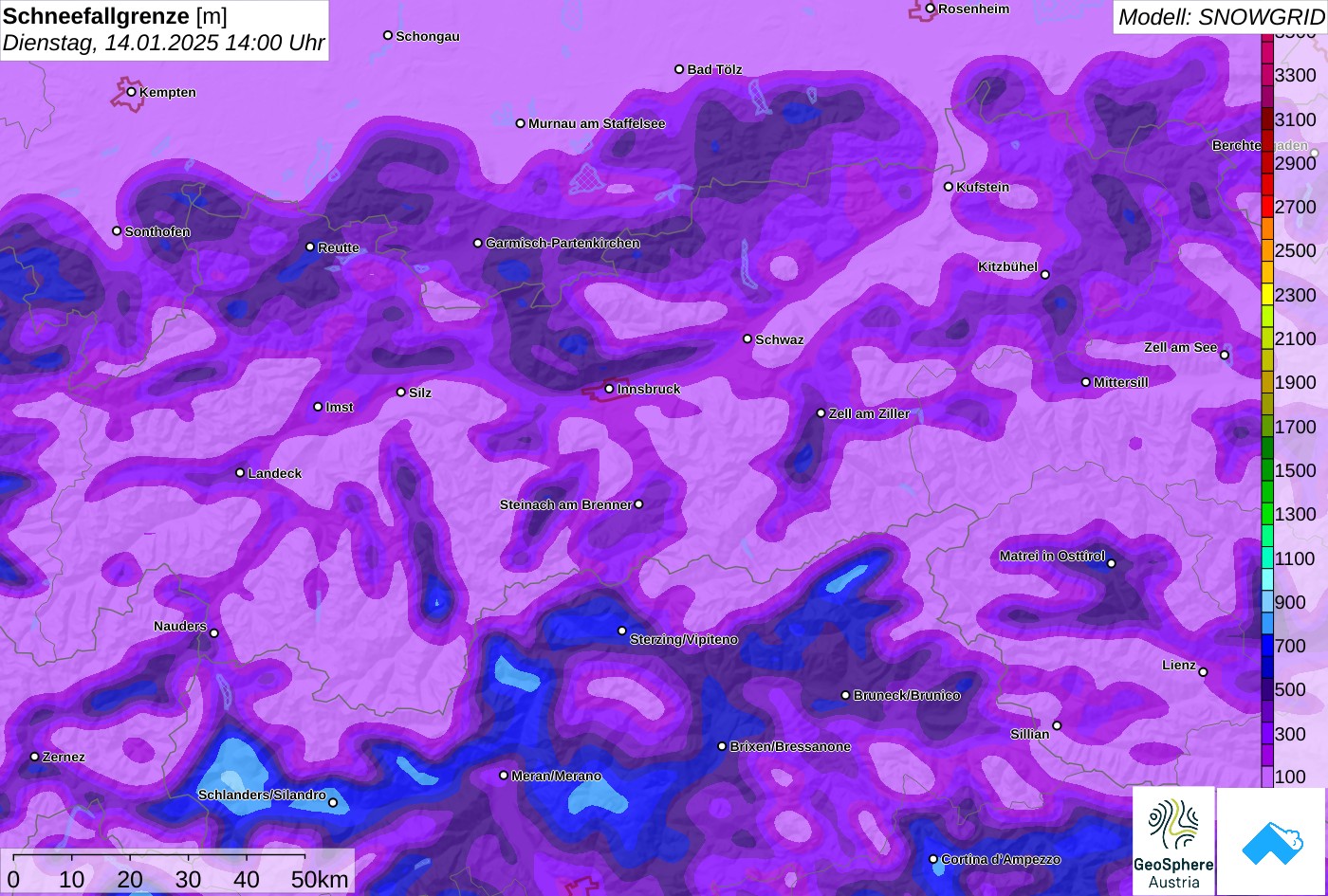The width and height of the screenshot is (1328, 896).
Task: Click the Imst label
Action: 339,408
